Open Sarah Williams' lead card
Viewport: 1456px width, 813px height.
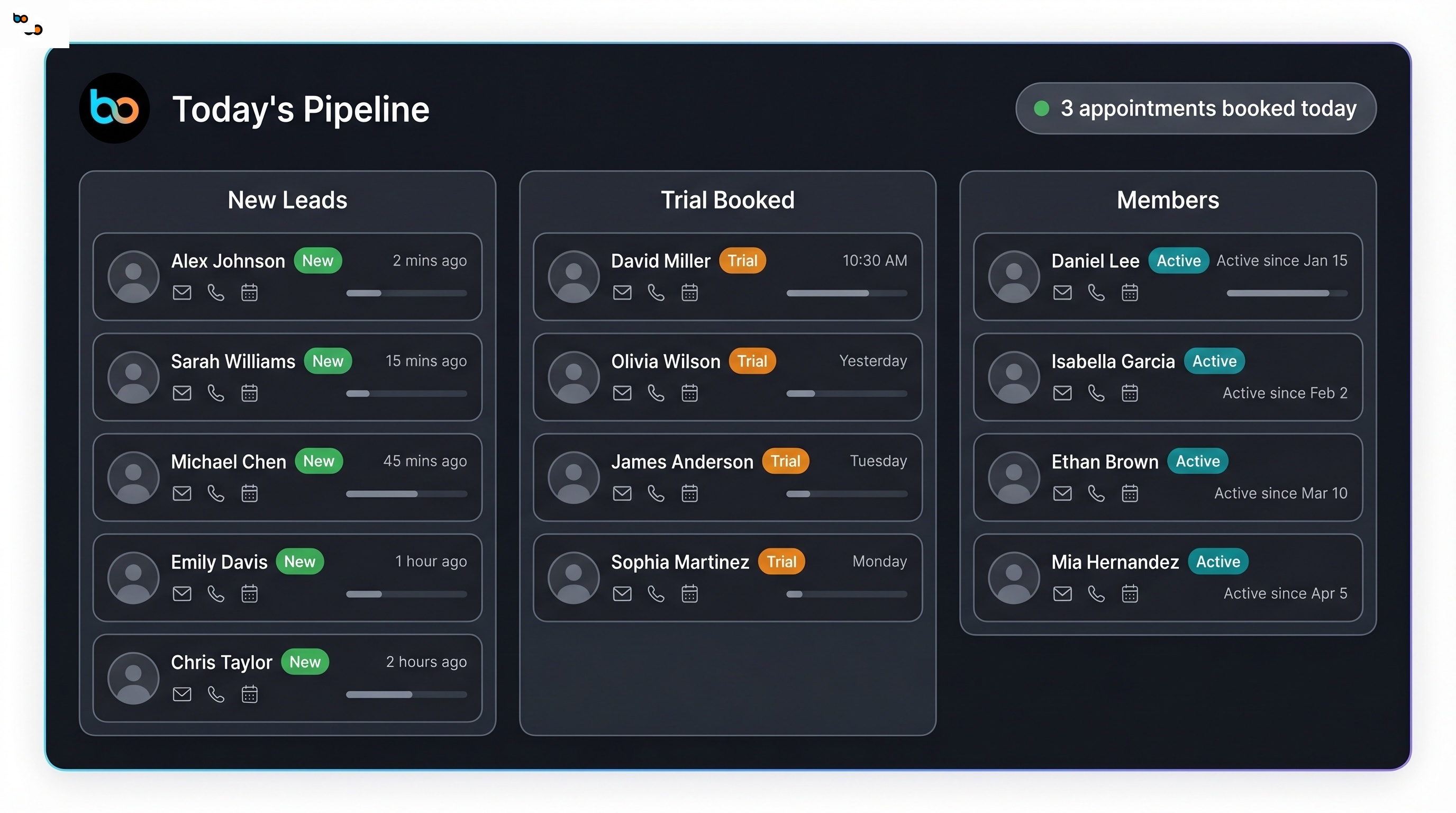[287, 377]
